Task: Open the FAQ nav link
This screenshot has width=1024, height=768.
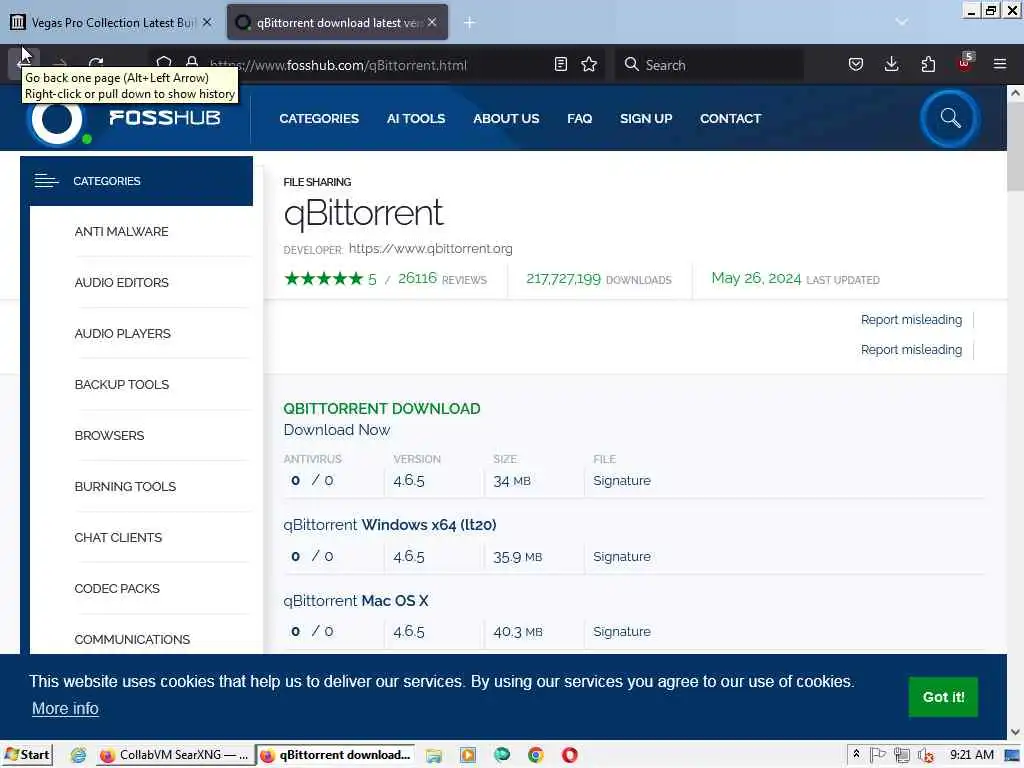Action: coord(579,118)
